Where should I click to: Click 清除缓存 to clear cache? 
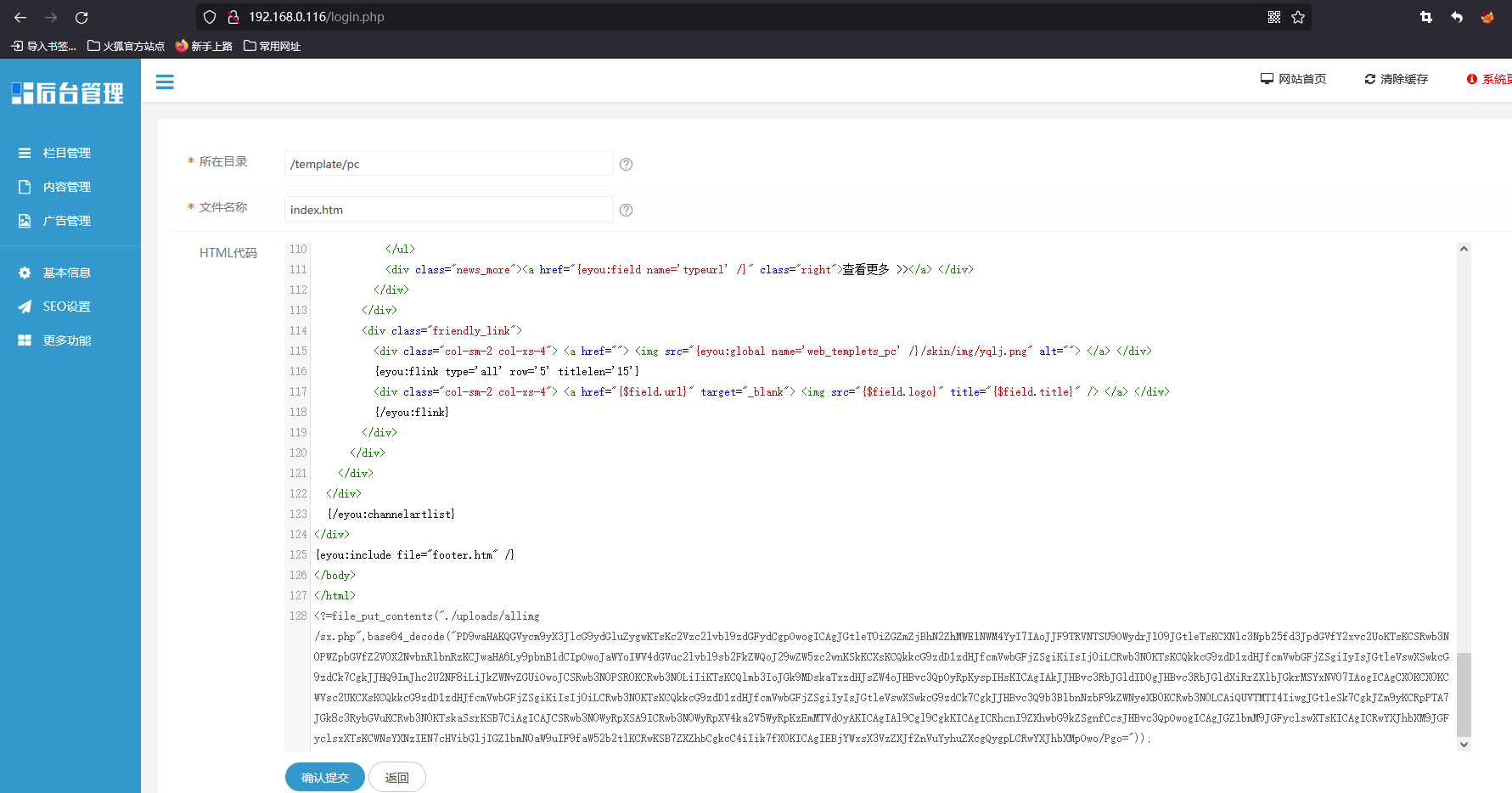(x=1397, y=79)
